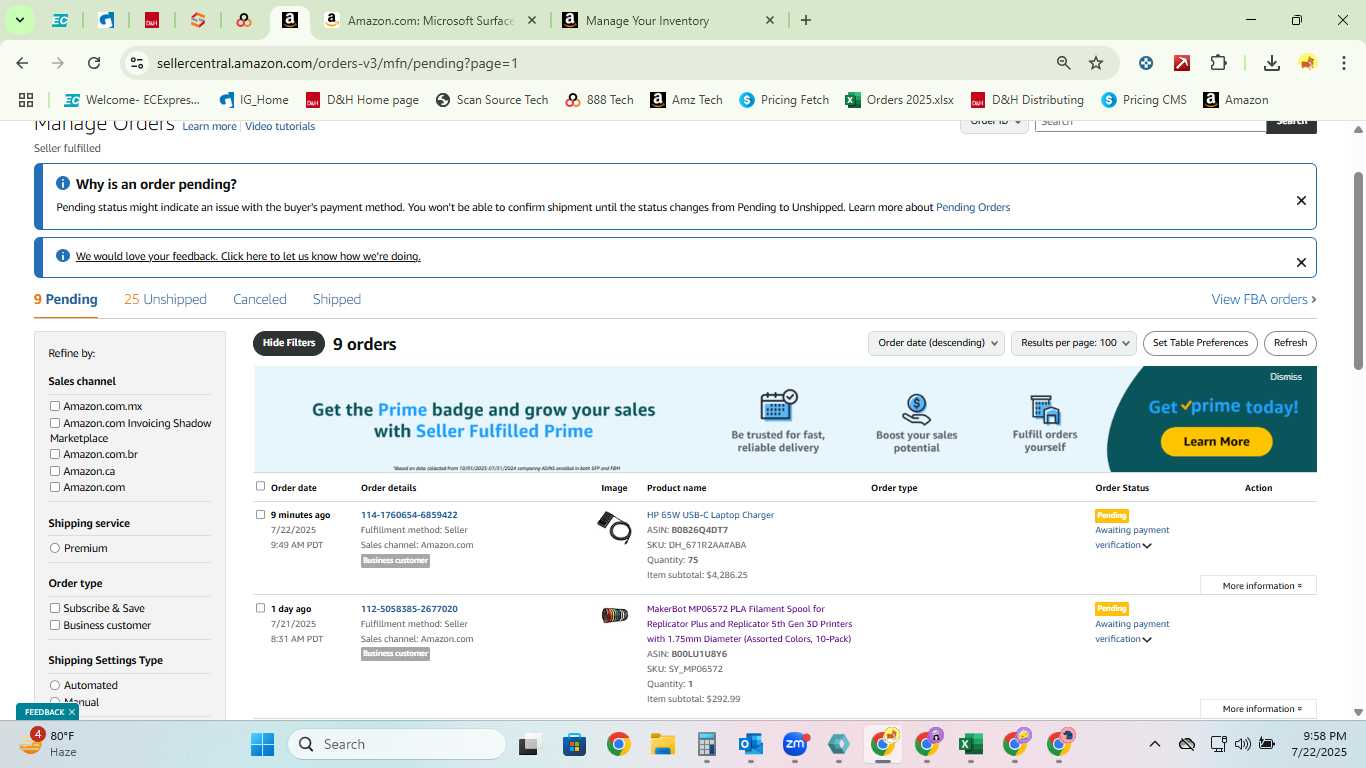Screen dimensions: 1366x768
Task: Open Task View from the taskbar
Action: pyautogui.click(x=530, y=744)
